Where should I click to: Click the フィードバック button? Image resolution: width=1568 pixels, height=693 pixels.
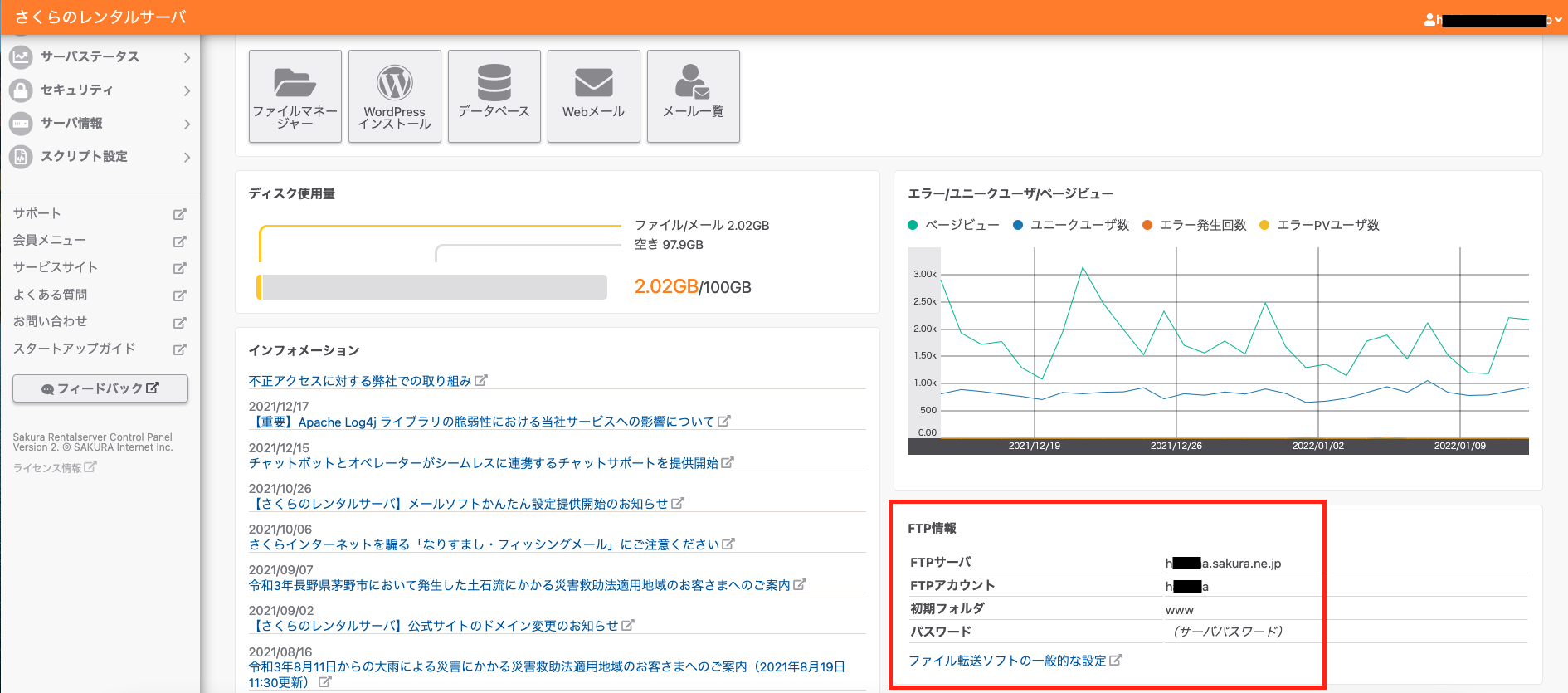click(x=100, y=388)
